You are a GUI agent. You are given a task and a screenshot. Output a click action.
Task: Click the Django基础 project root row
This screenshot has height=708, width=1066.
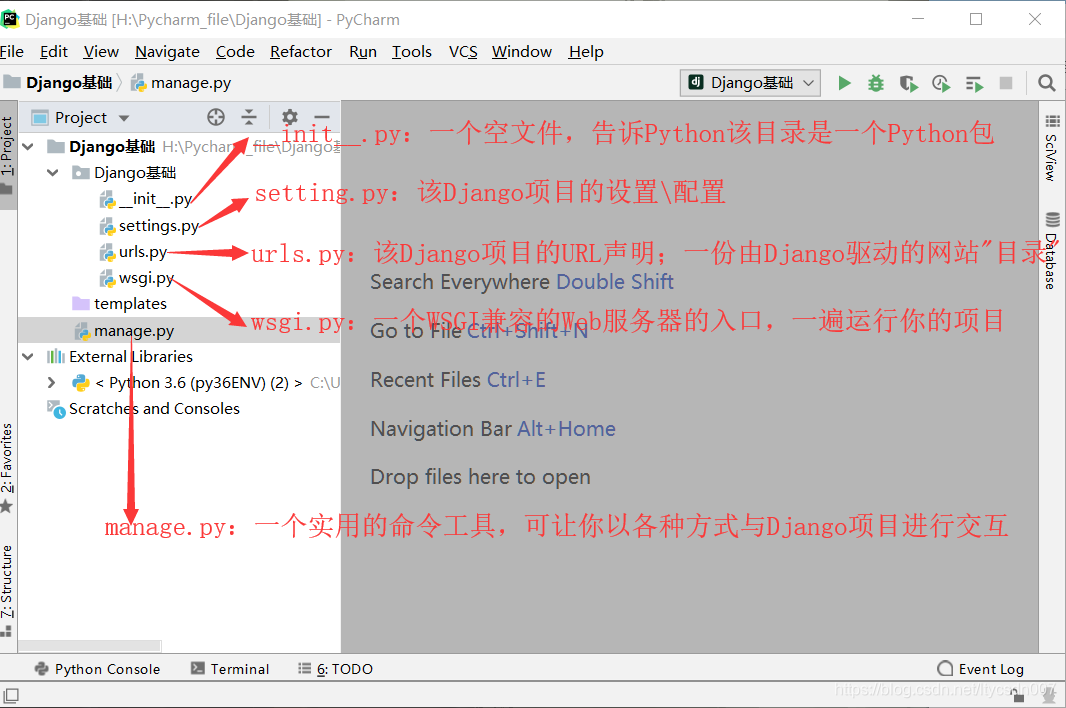(x=179, y=146)
